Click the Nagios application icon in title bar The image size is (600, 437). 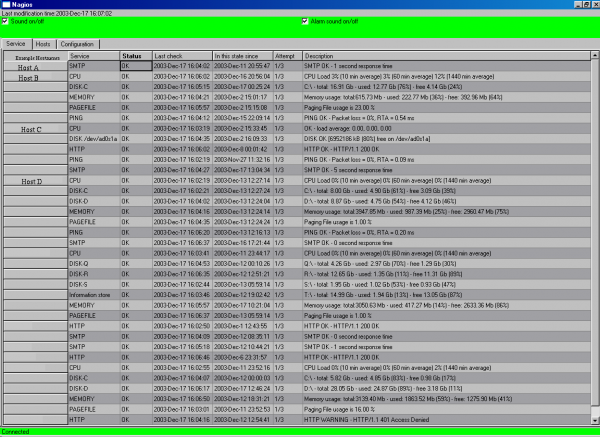(5, 5)
